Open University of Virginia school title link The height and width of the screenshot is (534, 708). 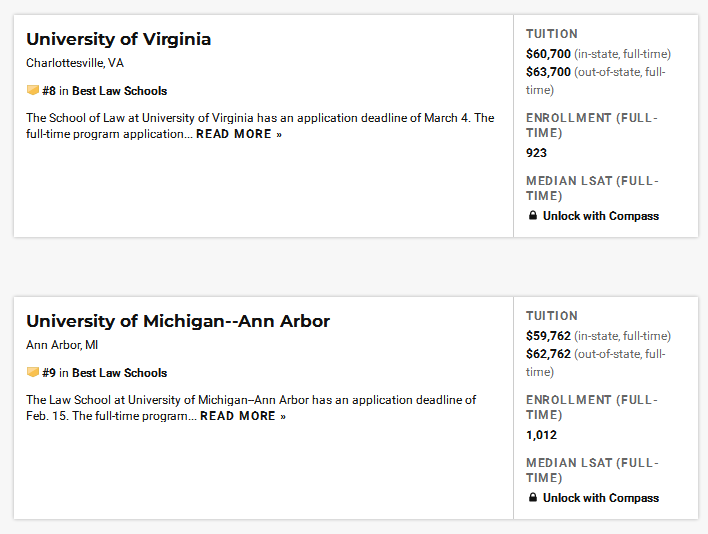[x=118, y=39]
